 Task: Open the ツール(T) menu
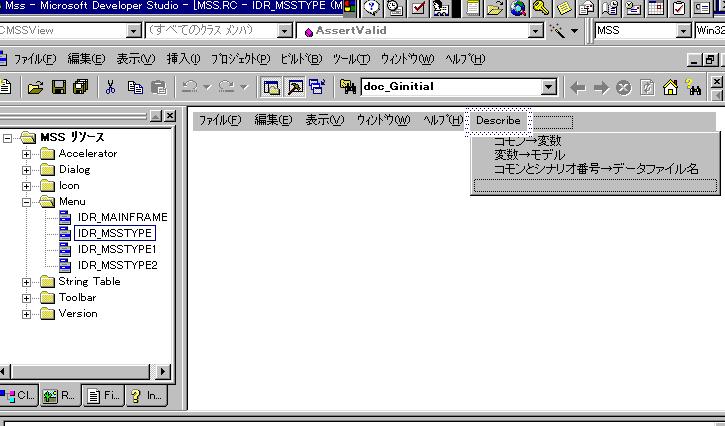351,59
